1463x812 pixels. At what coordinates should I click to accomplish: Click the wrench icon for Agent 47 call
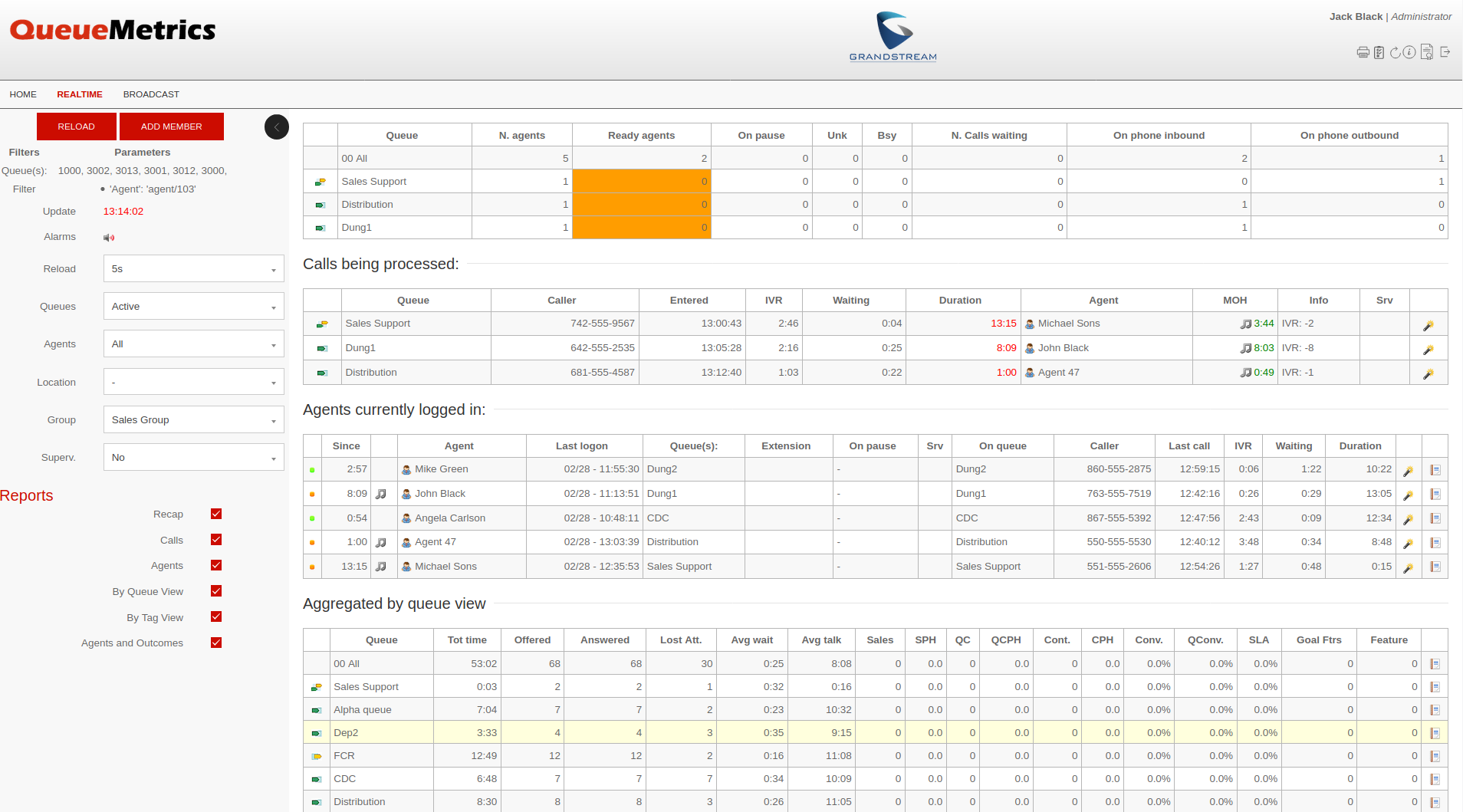[x=1428, y=374]
